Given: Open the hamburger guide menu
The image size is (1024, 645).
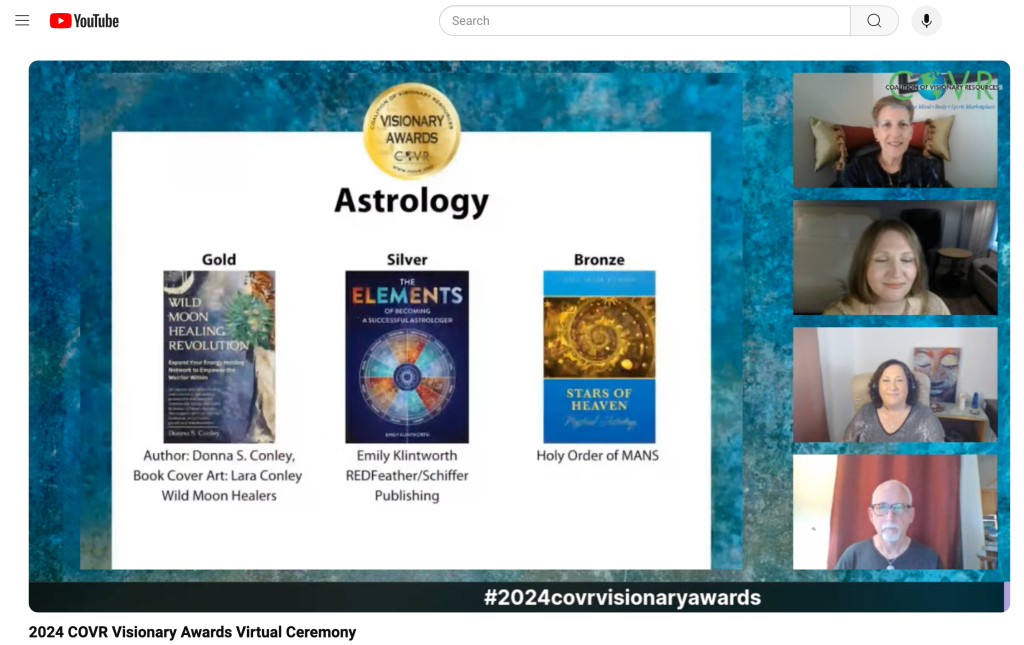Looking at the screenshot, I should pos(22,21).
